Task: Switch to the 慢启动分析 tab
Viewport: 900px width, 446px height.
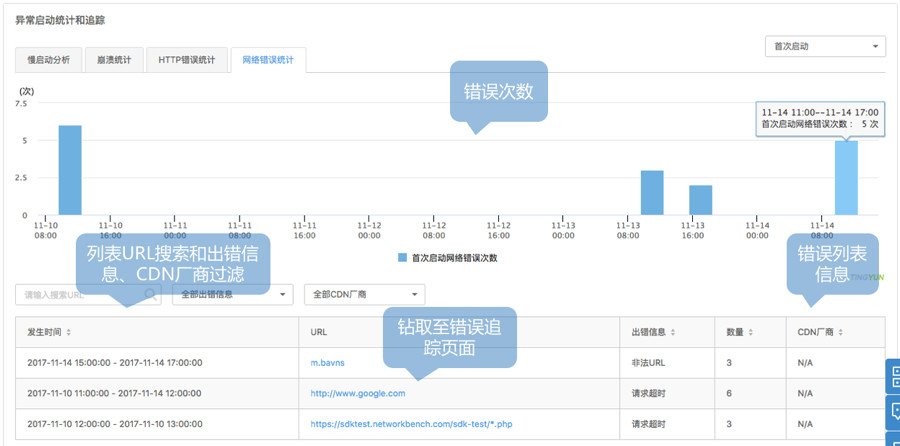Action: point(48,60)
